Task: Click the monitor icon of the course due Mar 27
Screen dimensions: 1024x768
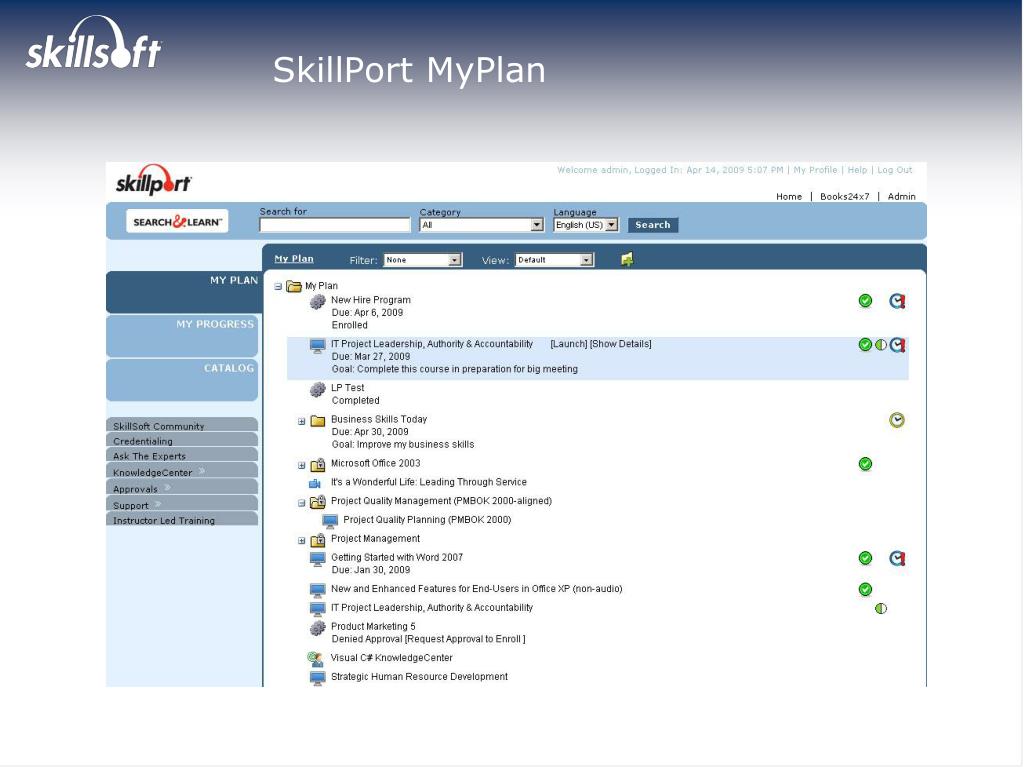Action: (317, 345)
